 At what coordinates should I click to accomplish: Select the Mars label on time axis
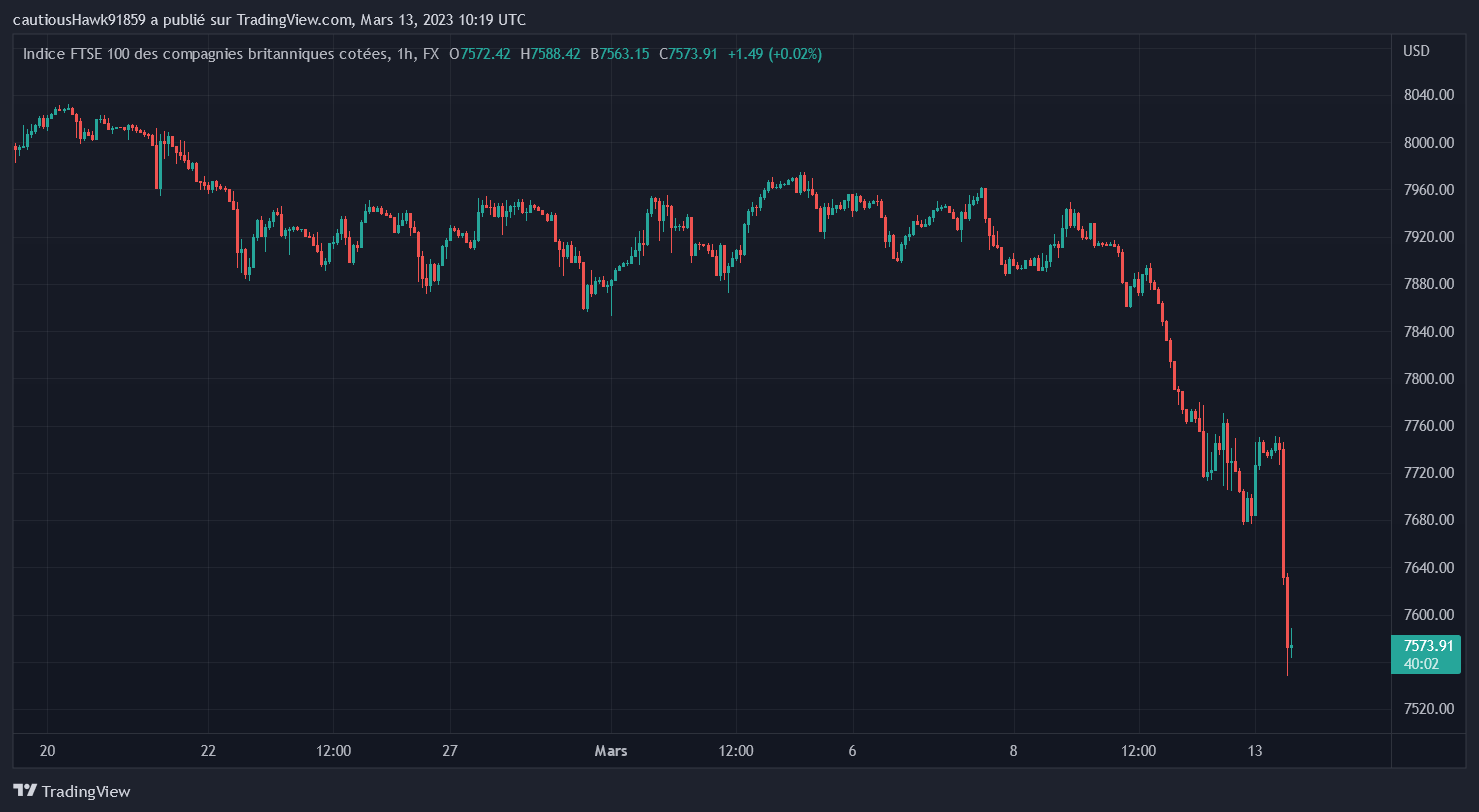(611, 751)
